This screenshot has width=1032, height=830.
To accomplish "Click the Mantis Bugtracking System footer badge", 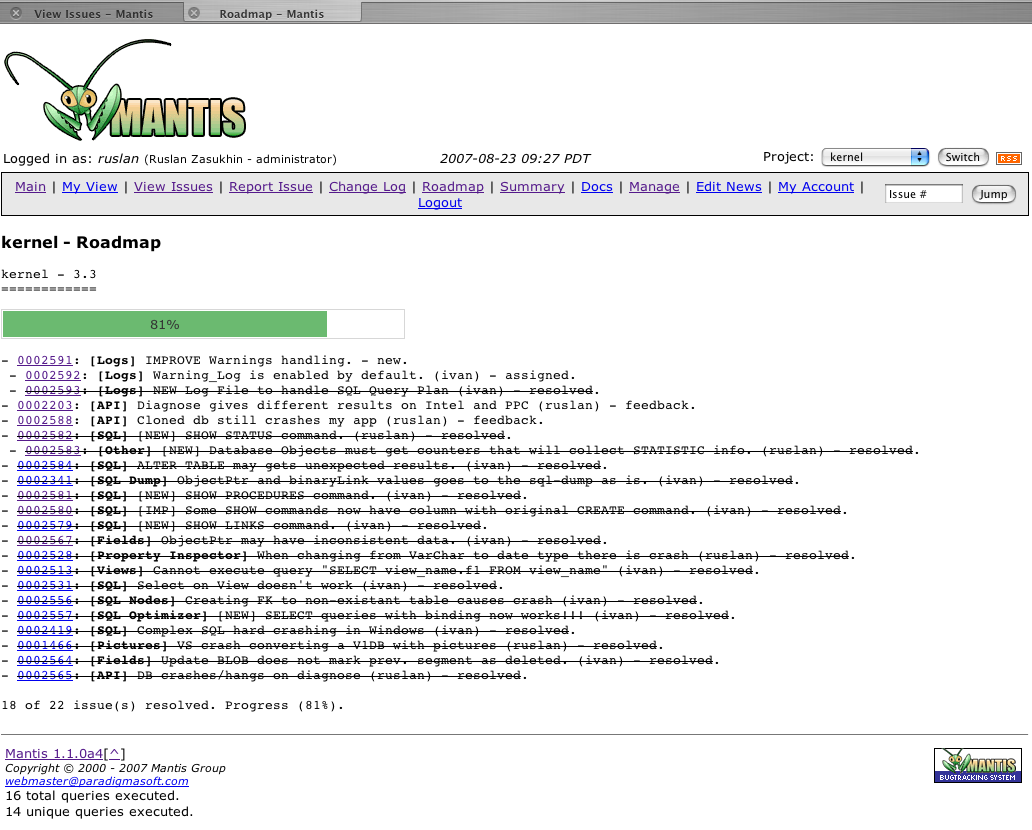I will point(977,765).
